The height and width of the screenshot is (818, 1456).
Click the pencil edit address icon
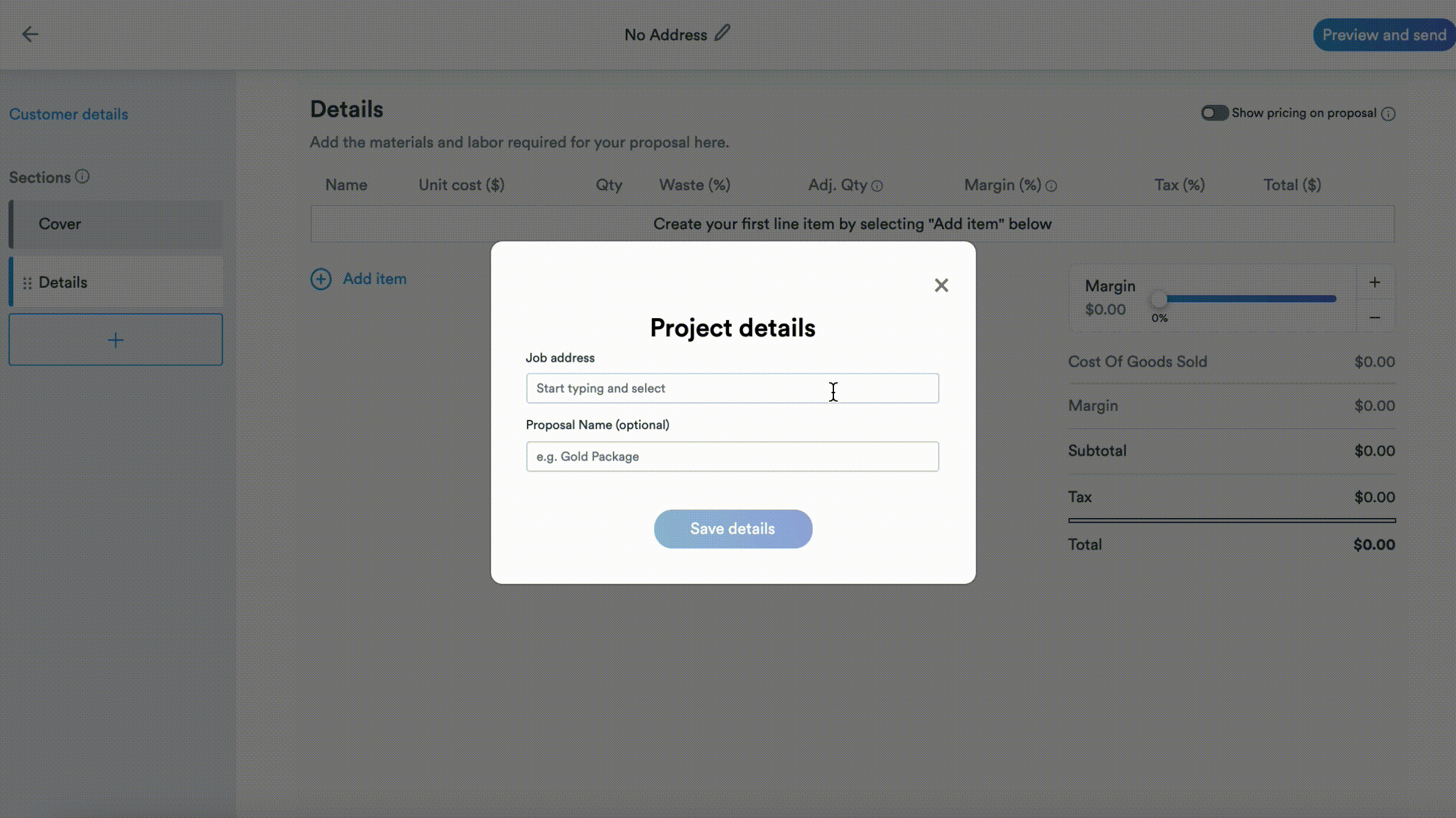pos(722,33)
